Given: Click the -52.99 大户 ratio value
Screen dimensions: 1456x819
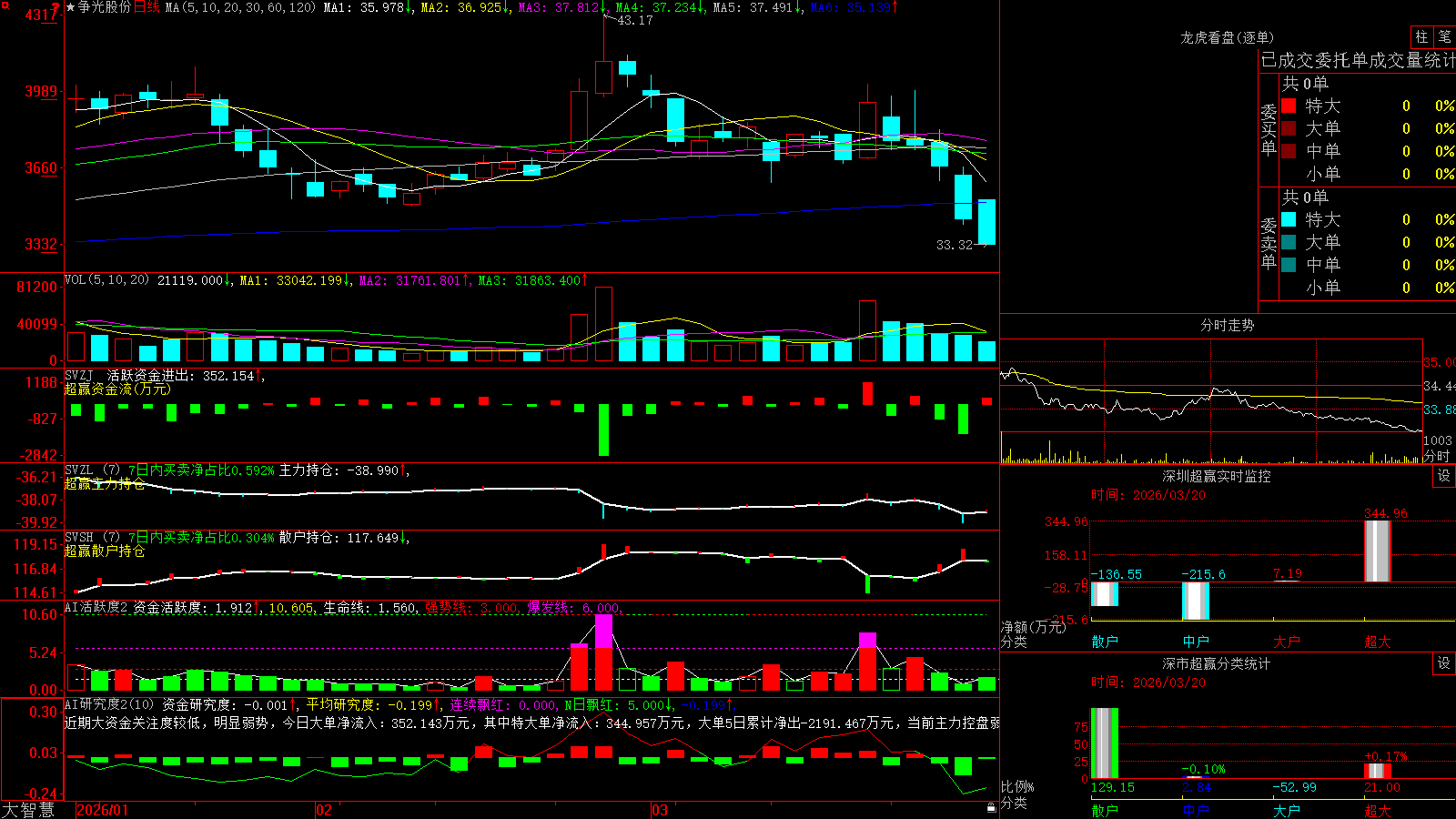Looking at the screenshot, I should [x=1294, y=787].
